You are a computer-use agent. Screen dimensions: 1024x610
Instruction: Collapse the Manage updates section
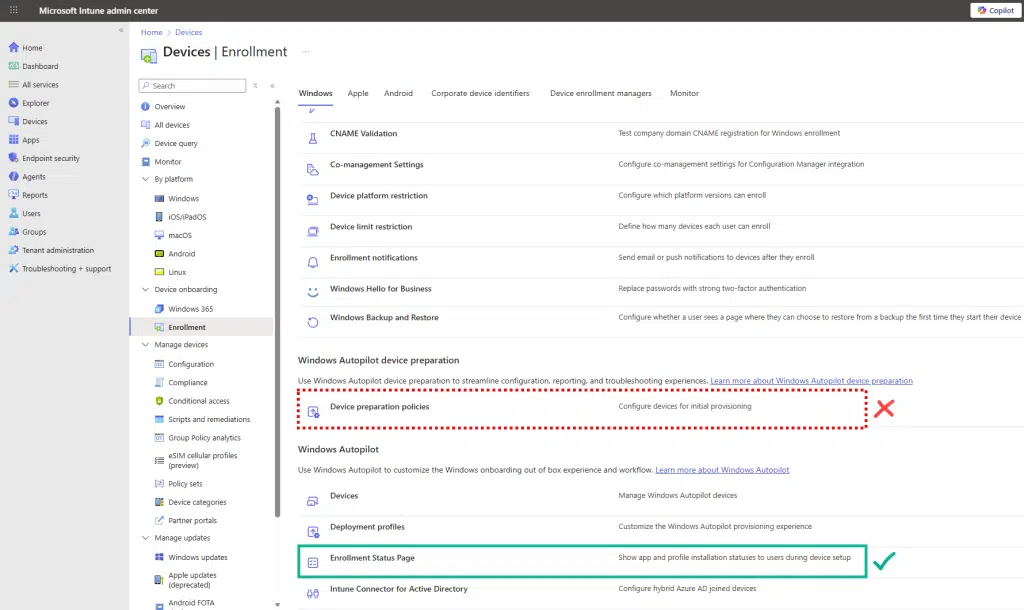click(147, 538)
